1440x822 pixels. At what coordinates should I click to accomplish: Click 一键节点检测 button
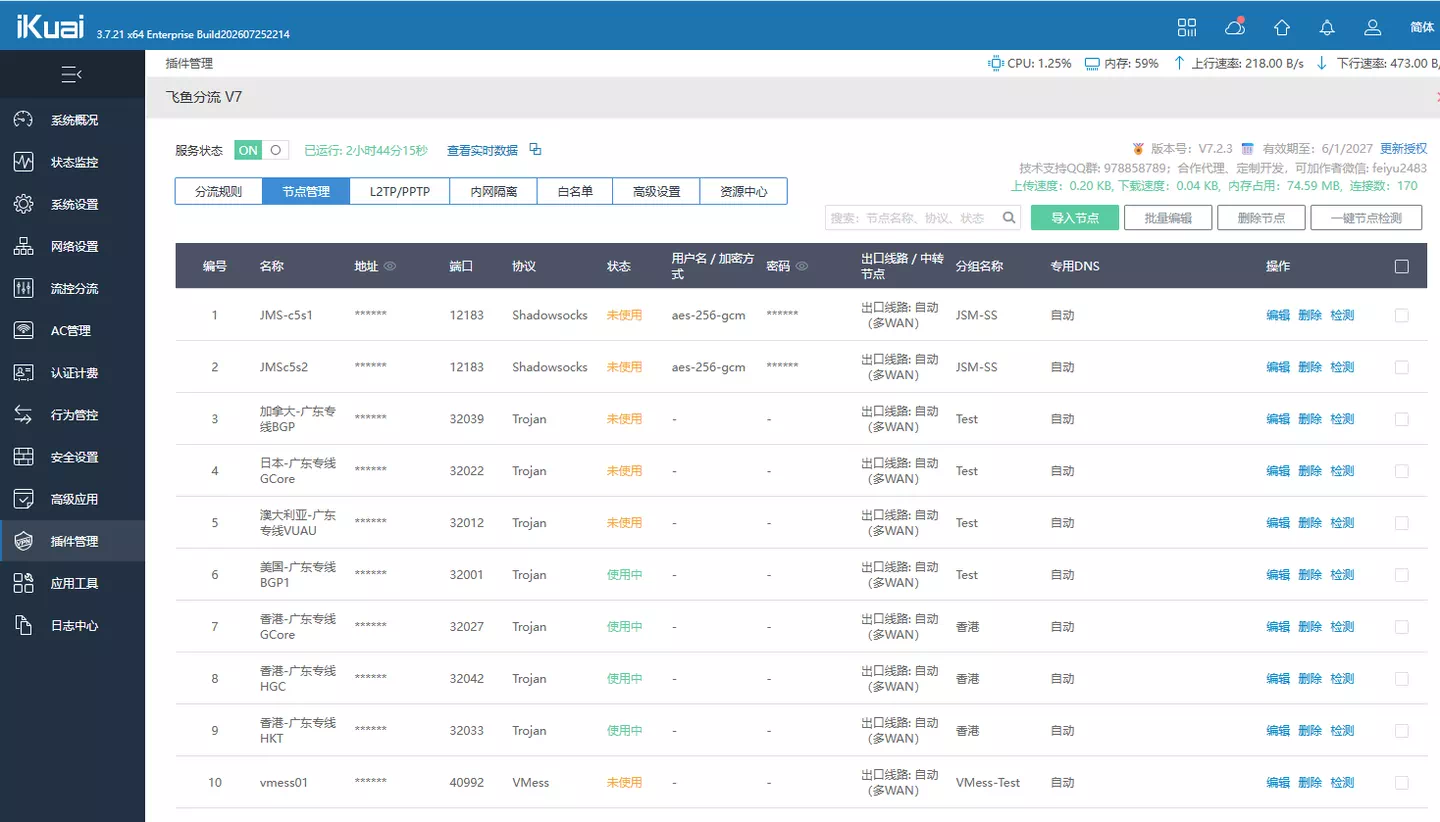[x=1366, y=218]
